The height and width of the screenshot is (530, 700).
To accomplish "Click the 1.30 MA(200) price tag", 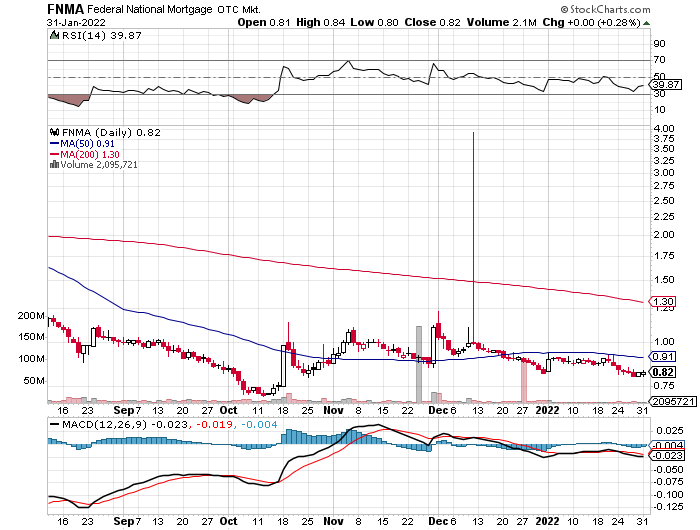I will pos(662,301).
